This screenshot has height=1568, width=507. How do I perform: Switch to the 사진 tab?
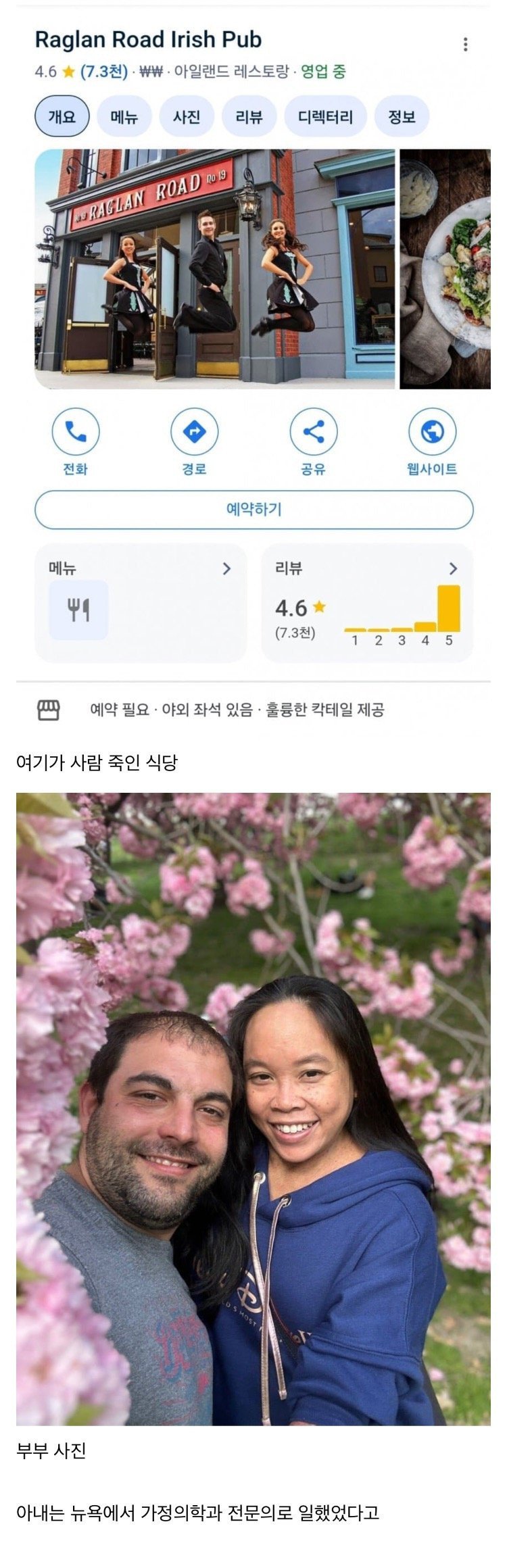[x=187, y=117]
